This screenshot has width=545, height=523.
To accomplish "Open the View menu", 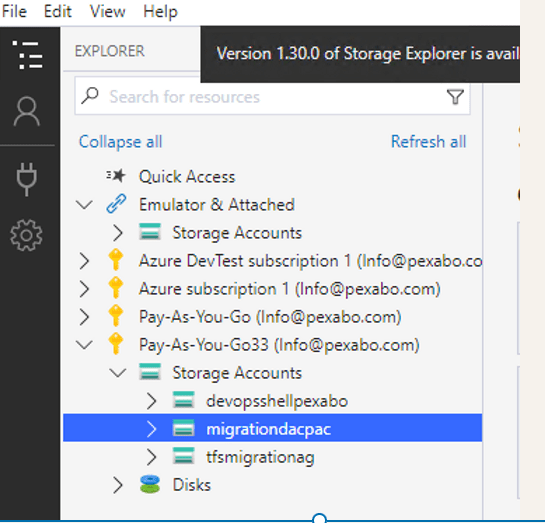I will (107, 11).
